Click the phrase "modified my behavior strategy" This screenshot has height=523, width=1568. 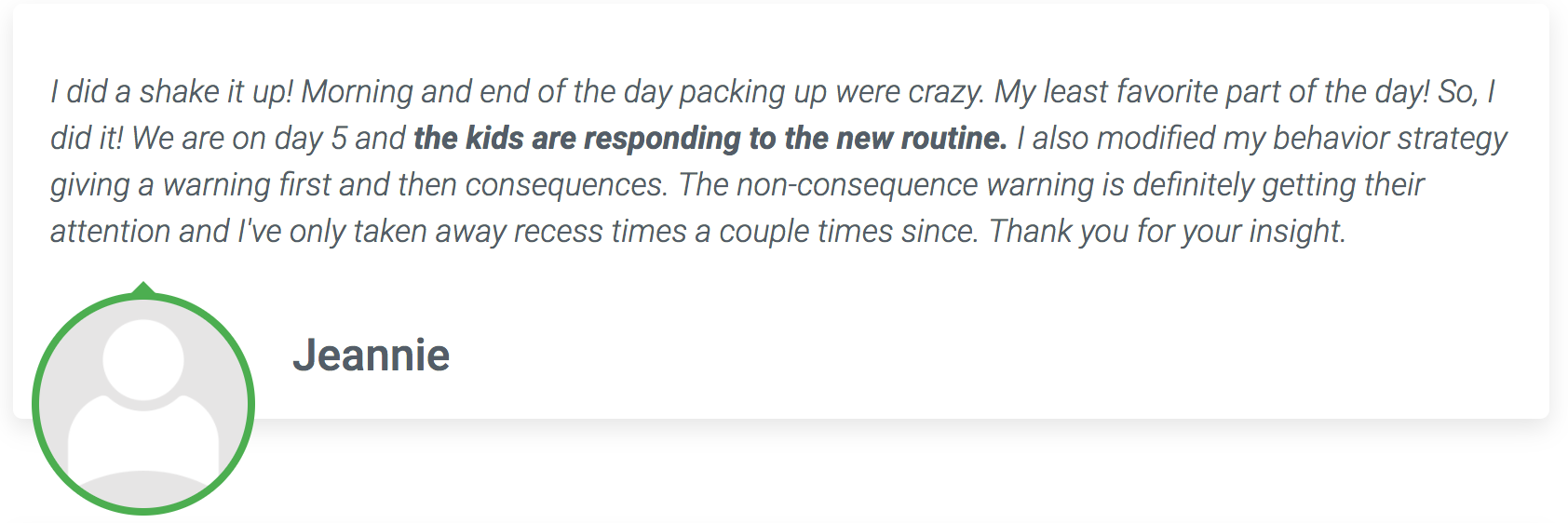click(x=1302, y=139)
